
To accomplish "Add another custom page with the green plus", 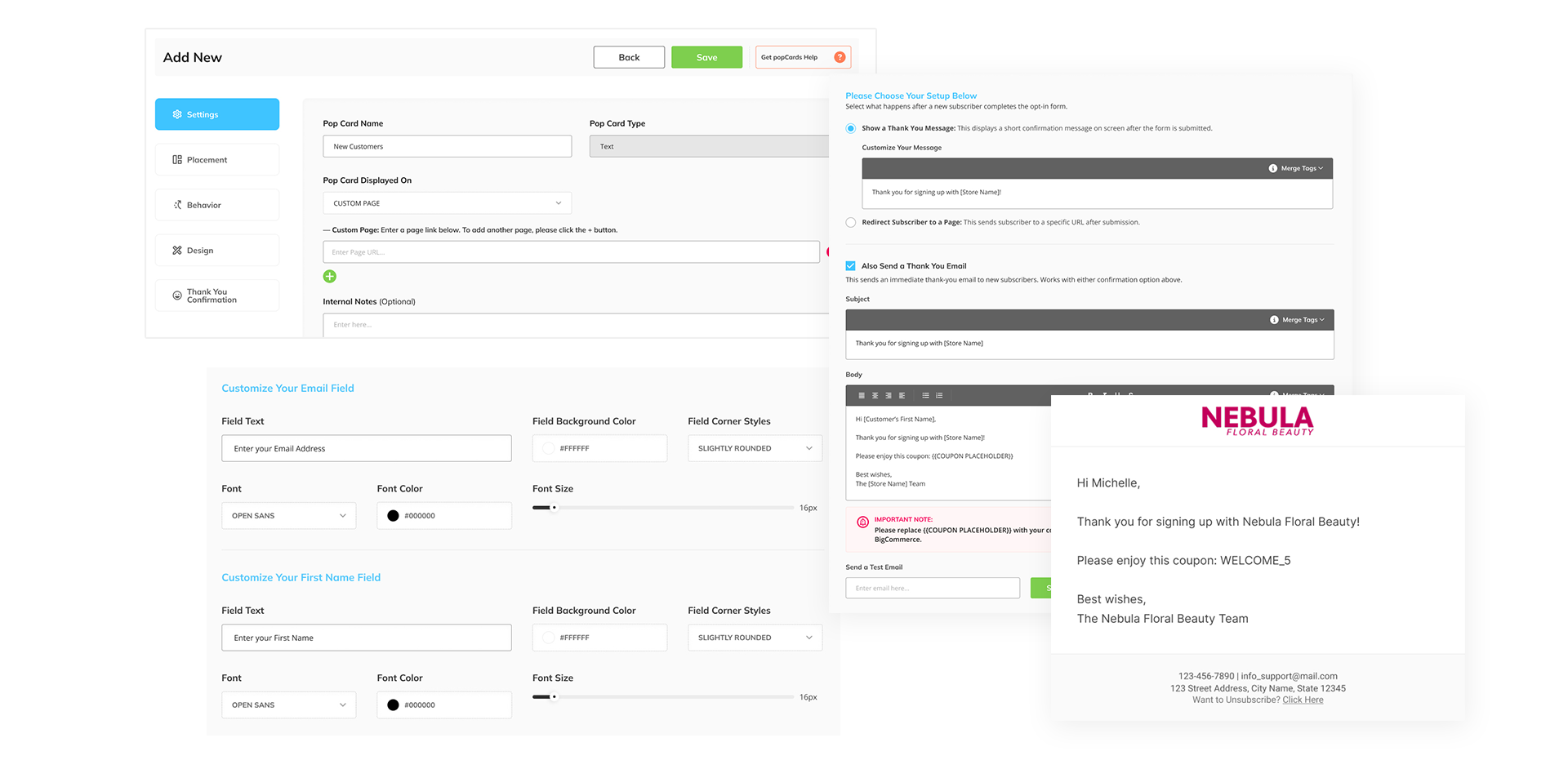I will [x=329, y=277].
